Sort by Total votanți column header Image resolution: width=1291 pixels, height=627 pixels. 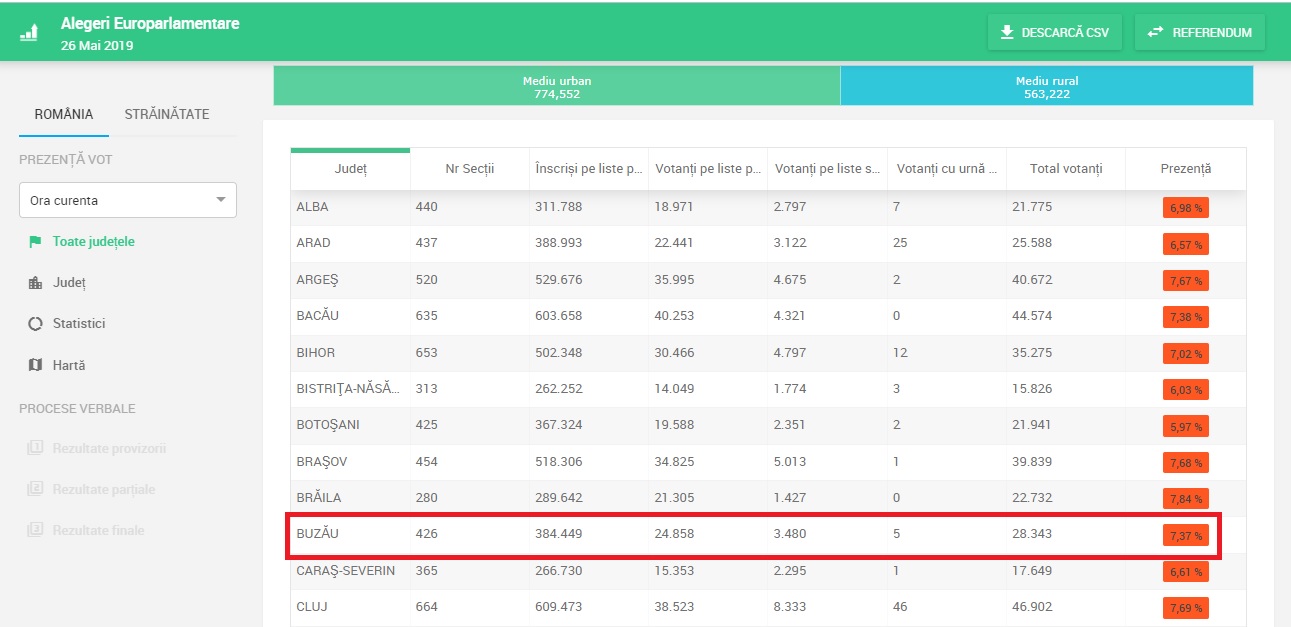(1065, 169)
